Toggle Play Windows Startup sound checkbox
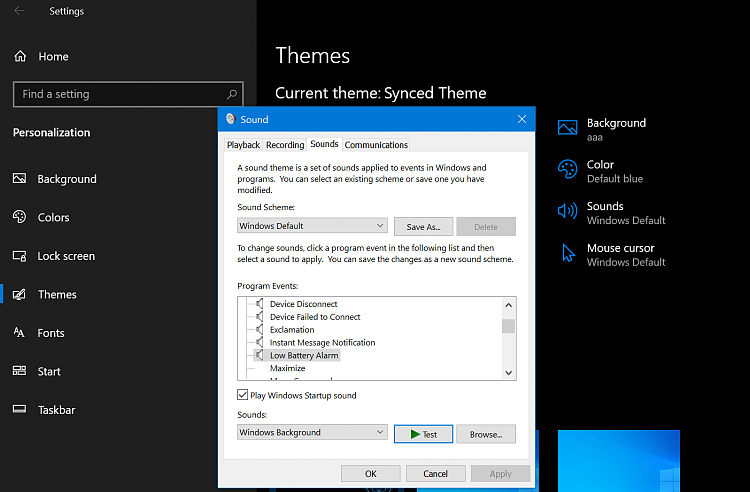 coord(243,395)
